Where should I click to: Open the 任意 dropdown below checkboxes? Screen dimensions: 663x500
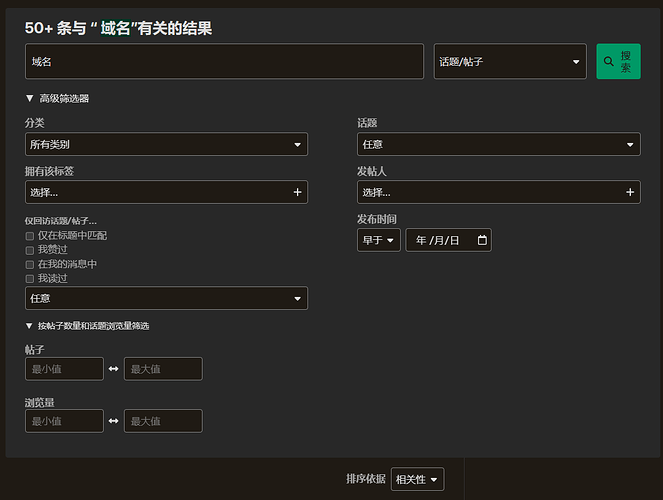pos(166,298)
